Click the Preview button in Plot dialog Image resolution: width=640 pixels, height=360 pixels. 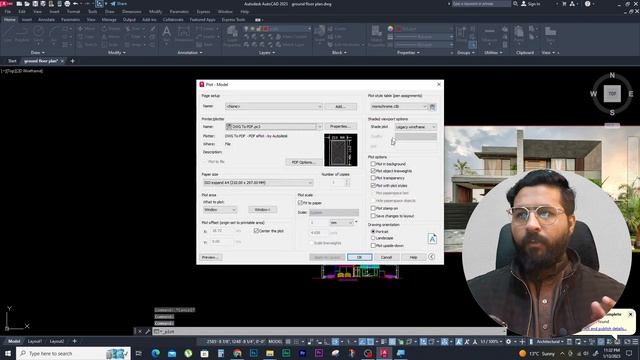[211, 257]
